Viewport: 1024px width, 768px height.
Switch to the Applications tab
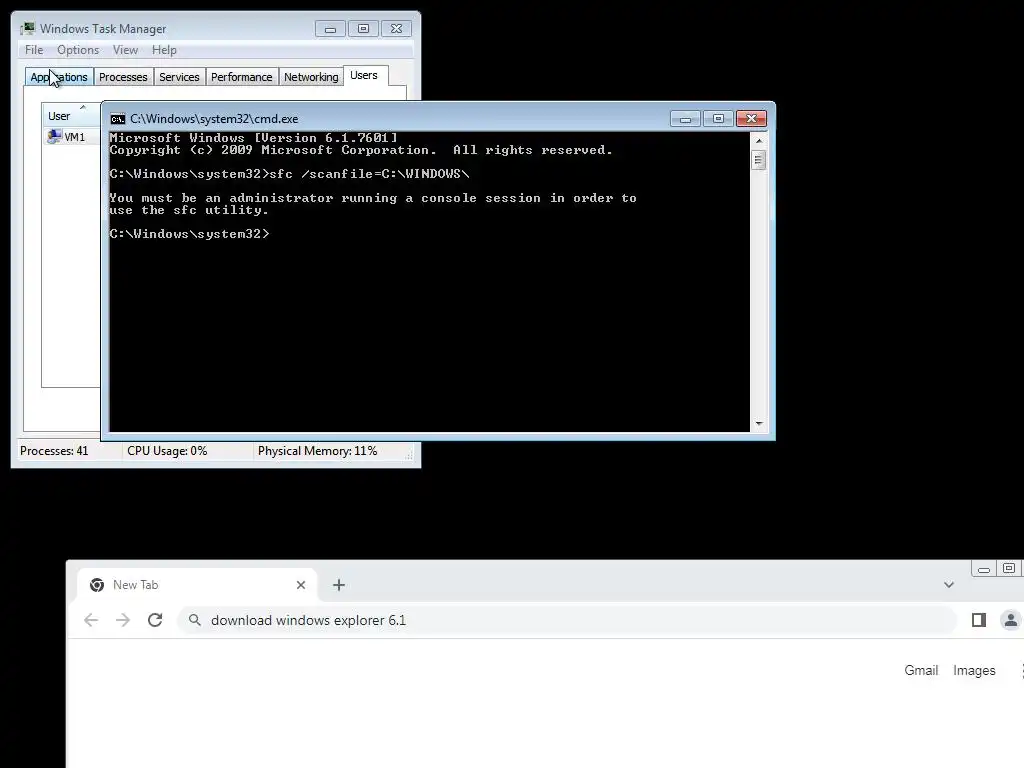pyautogui.click(x=59, y=77)
